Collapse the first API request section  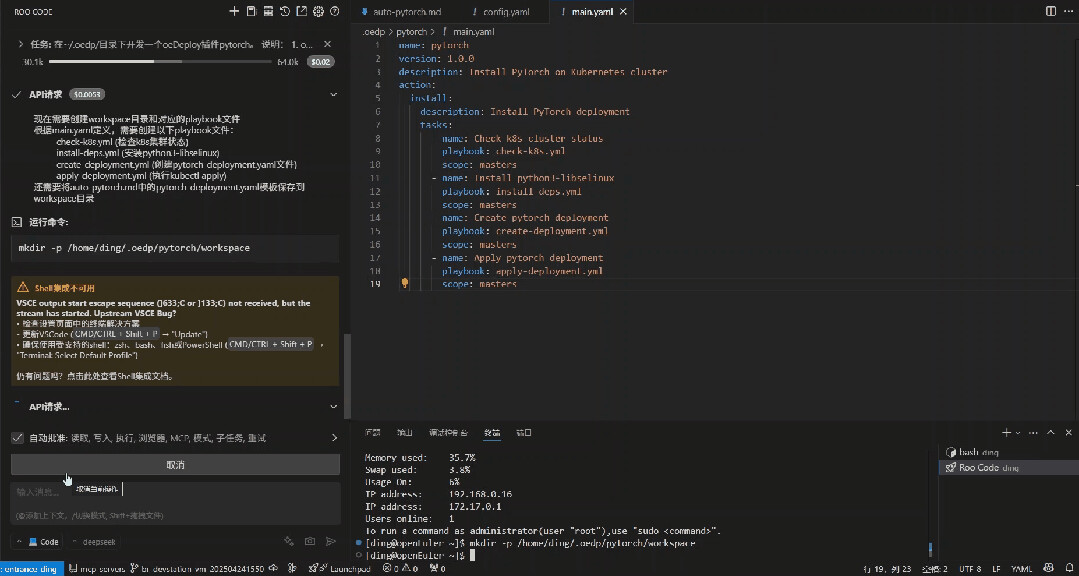[334, 94]
